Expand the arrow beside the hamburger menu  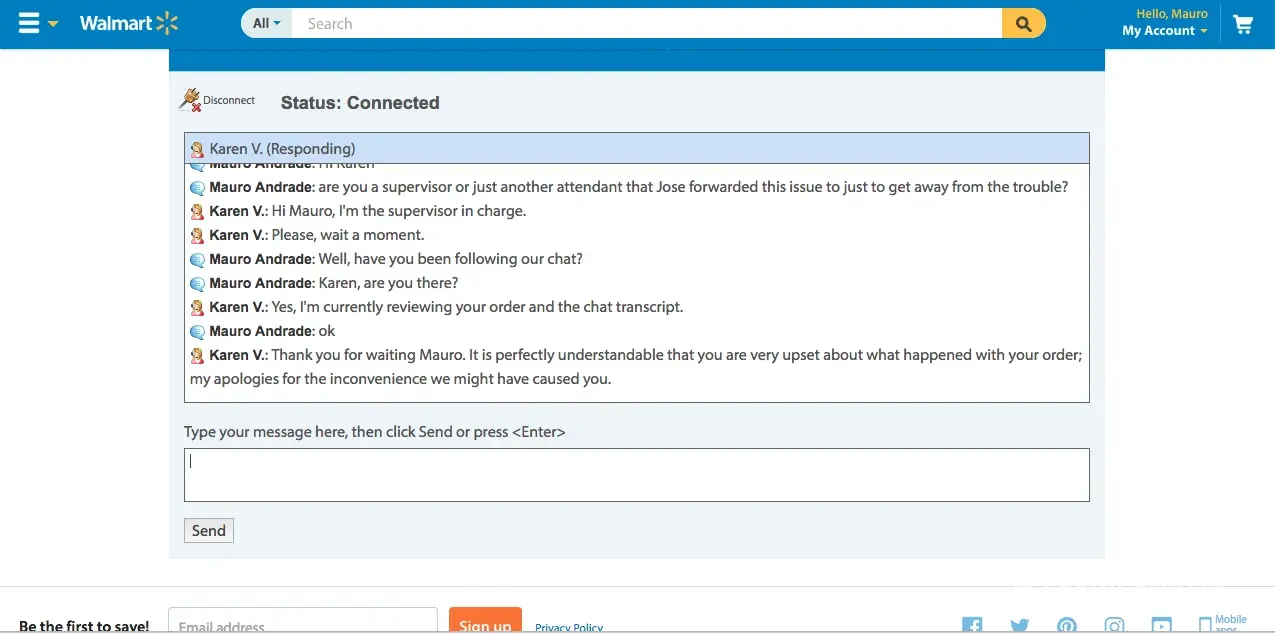pos(53,24)
